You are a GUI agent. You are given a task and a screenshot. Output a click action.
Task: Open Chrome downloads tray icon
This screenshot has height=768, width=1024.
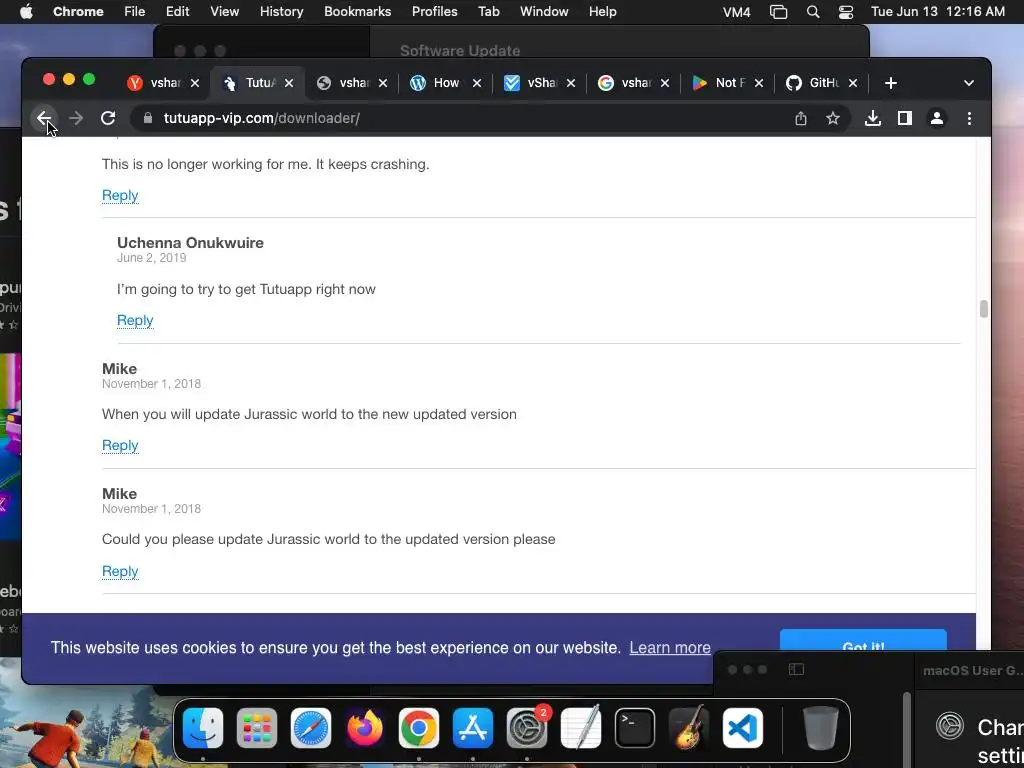coord(872,118)
